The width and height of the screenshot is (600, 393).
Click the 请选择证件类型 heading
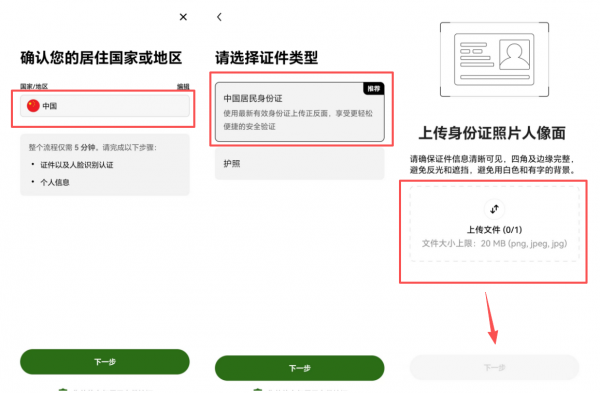point(266,58)
